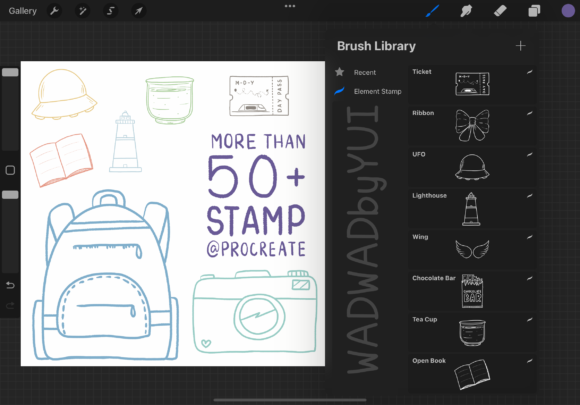Click the Brush Library title
The width and height of the screenshot is (580, 405).
point(376,46)
